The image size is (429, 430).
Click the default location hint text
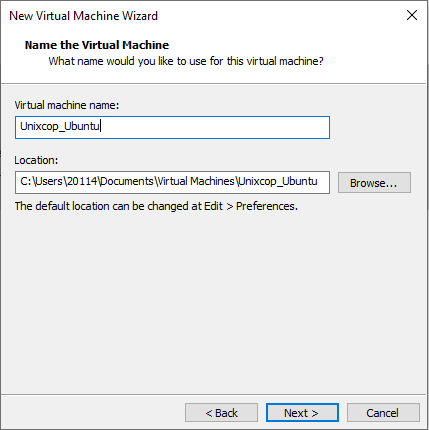coord(156,206)
